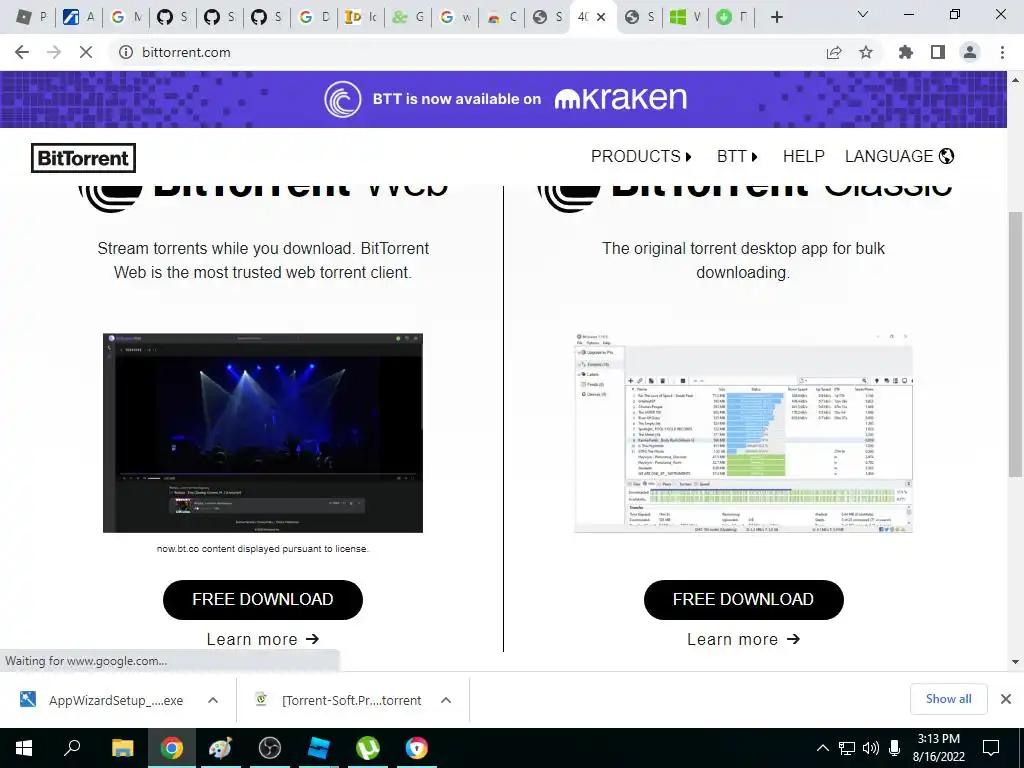Click the page vertical scrollbar thumb
Viewport: 1024px width, 768px height.
[x=1015, y=344]
